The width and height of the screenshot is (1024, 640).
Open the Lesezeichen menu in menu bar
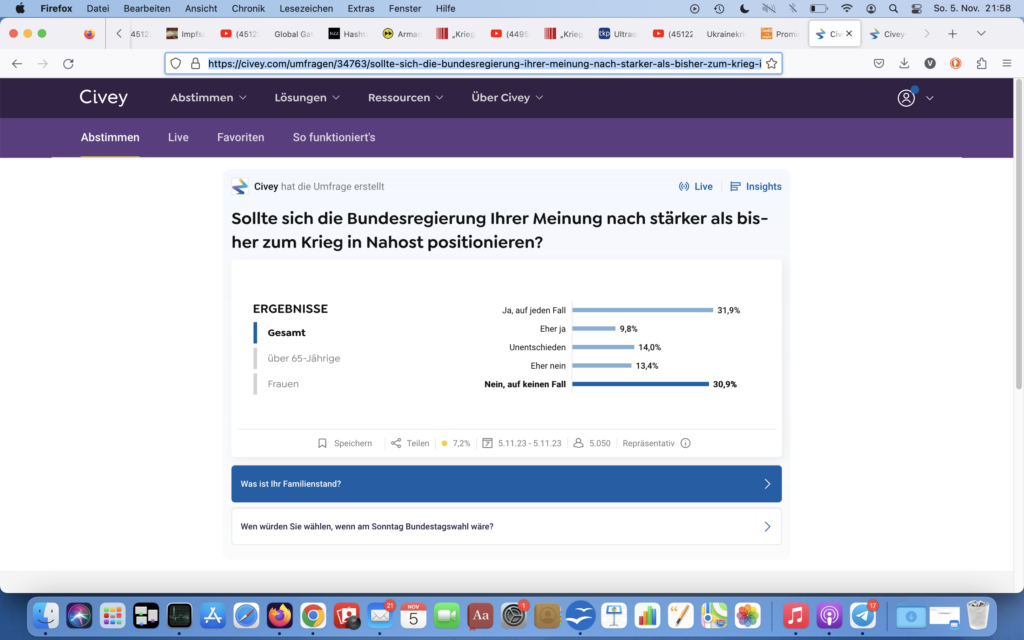(x=305, y=8)
